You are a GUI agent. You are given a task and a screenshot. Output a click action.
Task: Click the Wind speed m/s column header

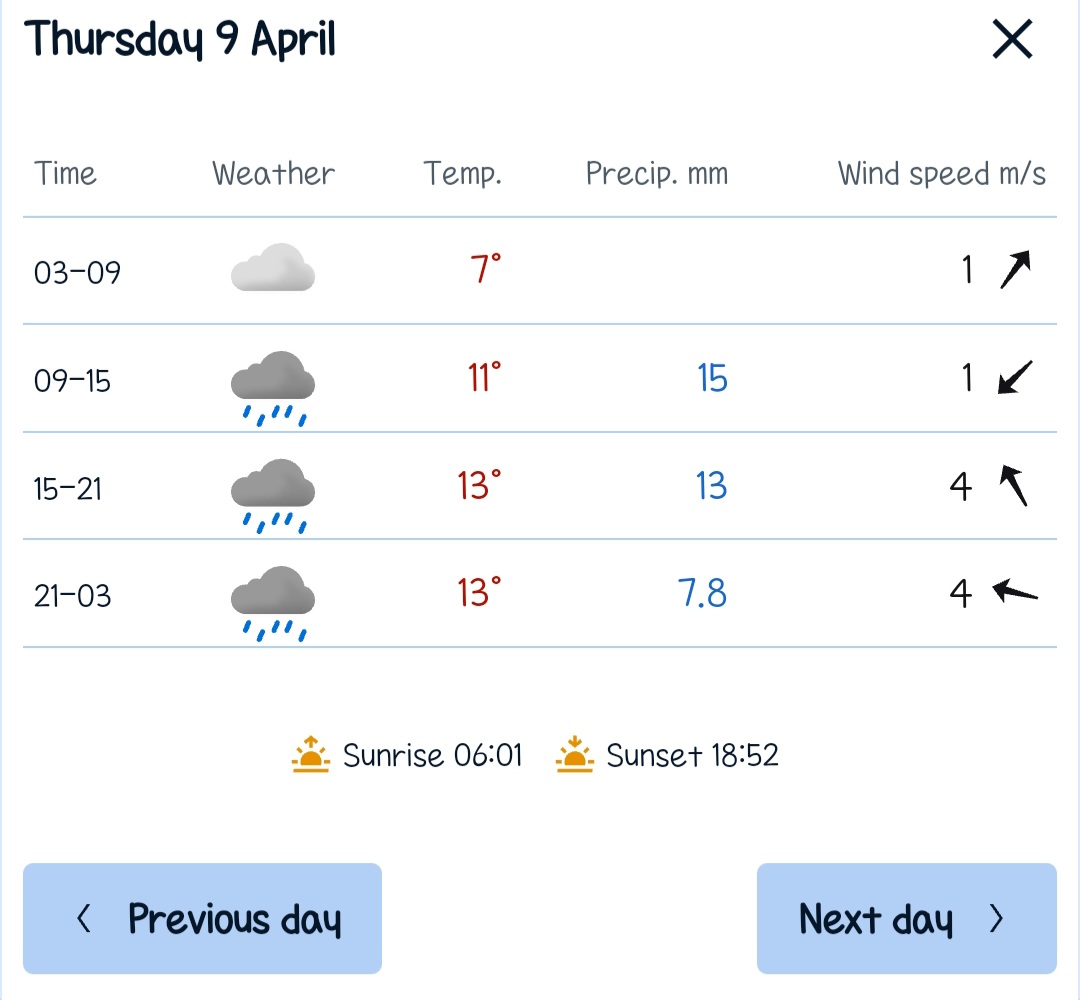[x=941, y=174]
